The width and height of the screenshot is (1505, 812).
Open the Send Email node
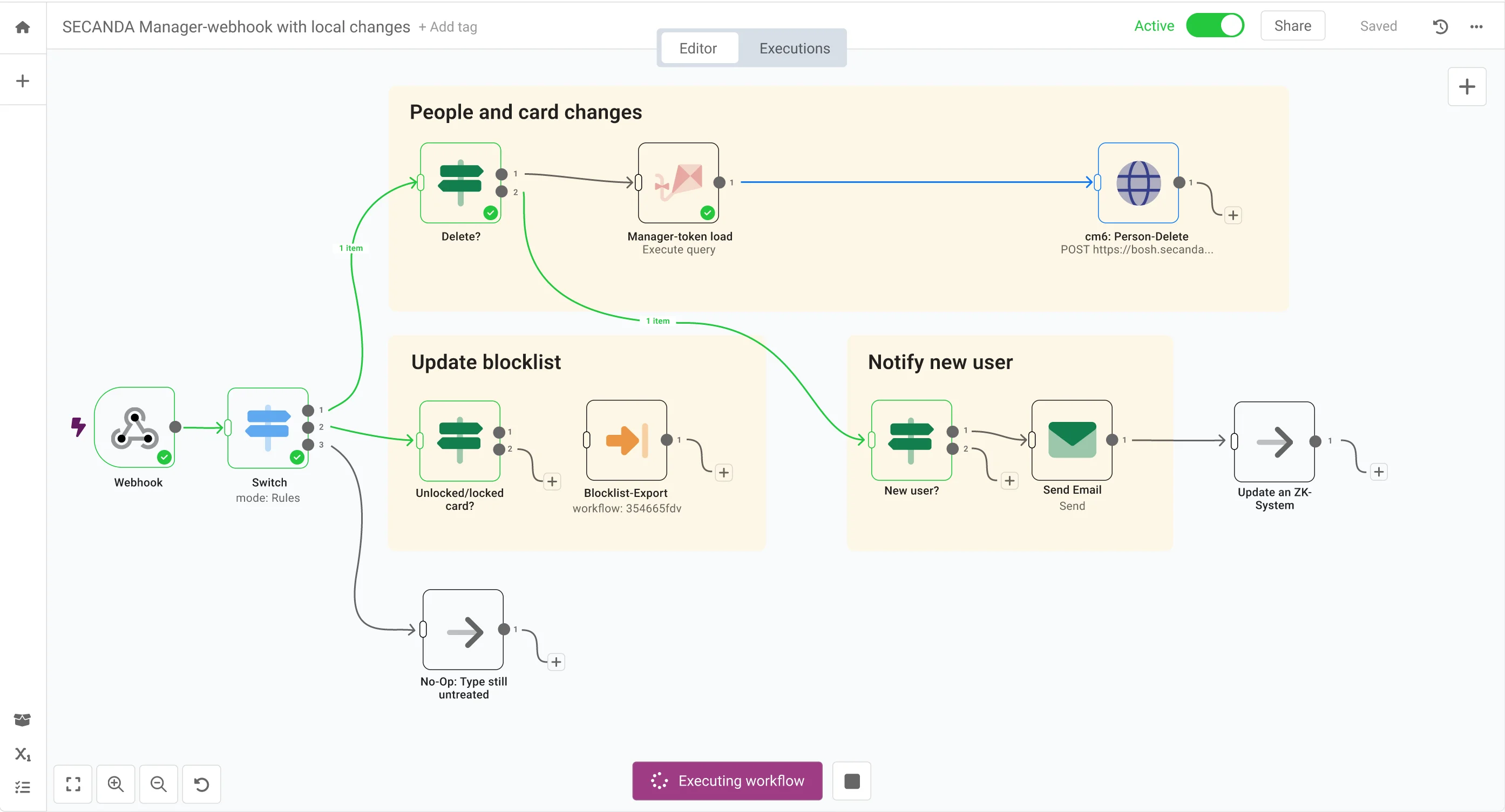pos(1072,442)
